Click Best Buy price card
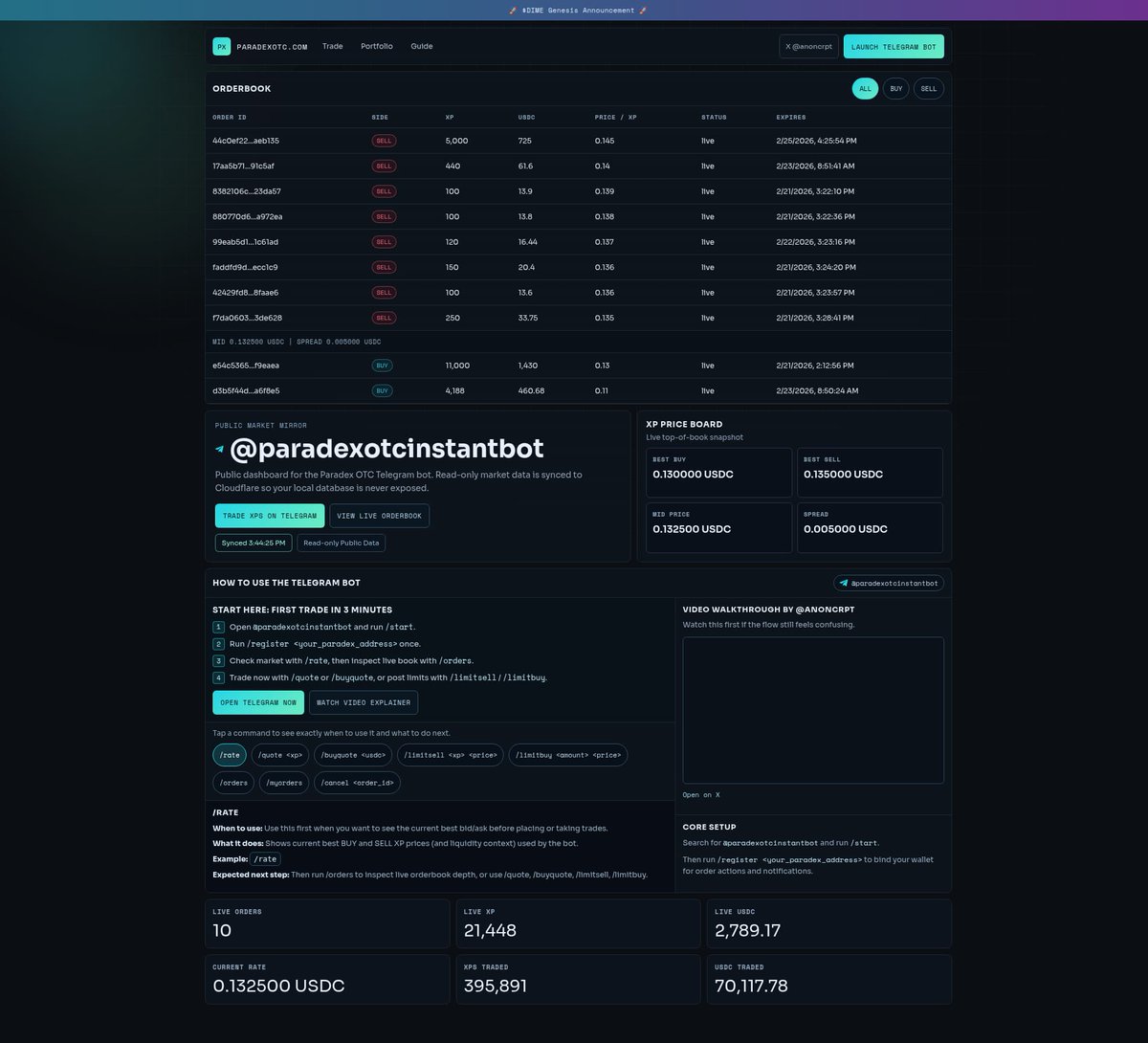Screen dimensions: 1148x1043 [718, 473]
